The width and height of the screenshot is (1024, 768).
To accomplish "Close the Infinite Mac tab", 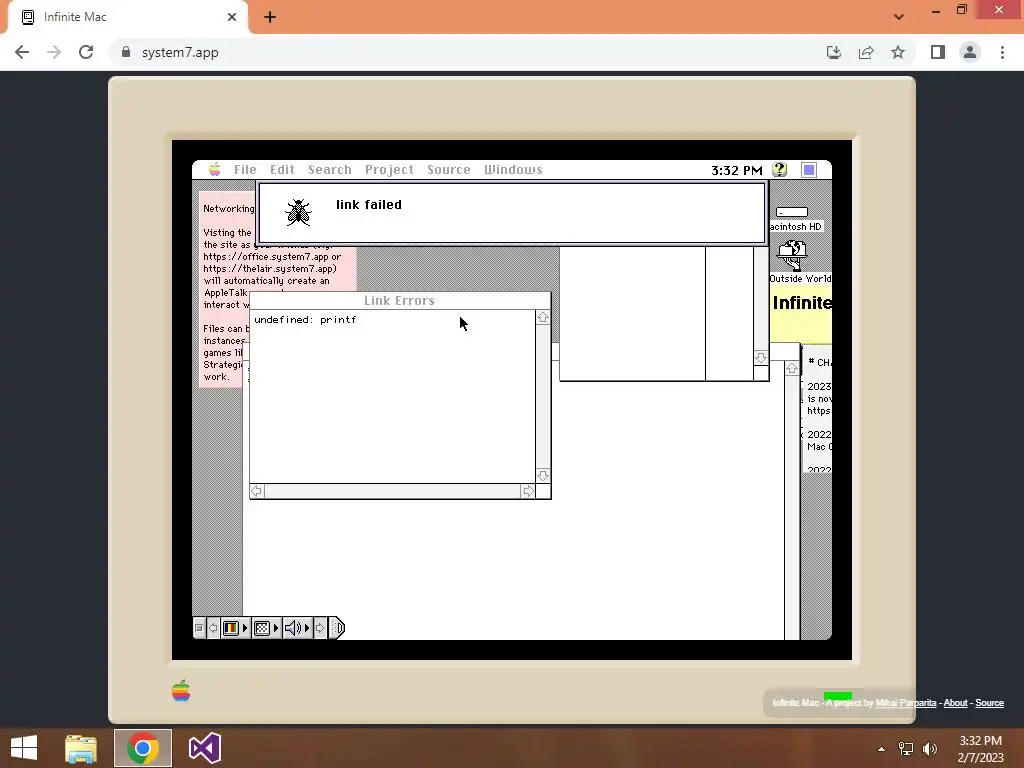I will tap(232, 17).
